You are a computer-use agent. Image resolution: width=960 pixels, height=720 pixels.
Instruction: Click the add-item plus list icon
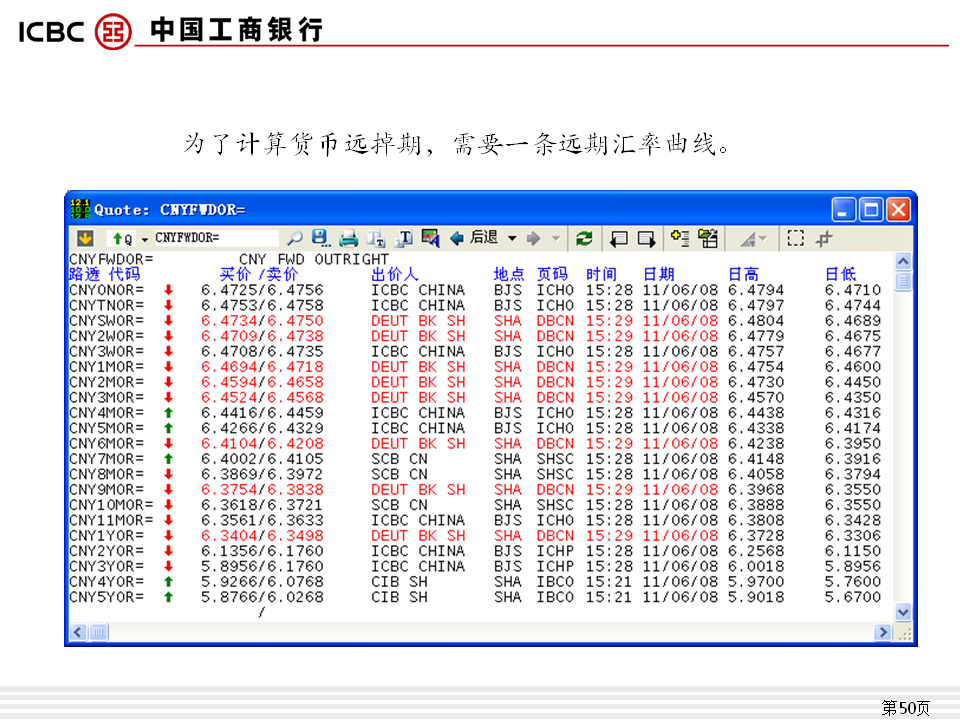tap(680, 239)
